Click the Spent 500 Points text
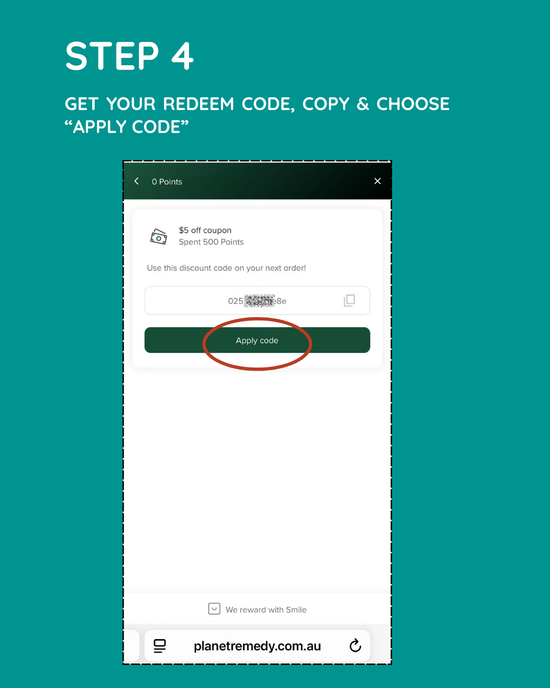Viewport: 550px width, 688px height. point(211,242)
